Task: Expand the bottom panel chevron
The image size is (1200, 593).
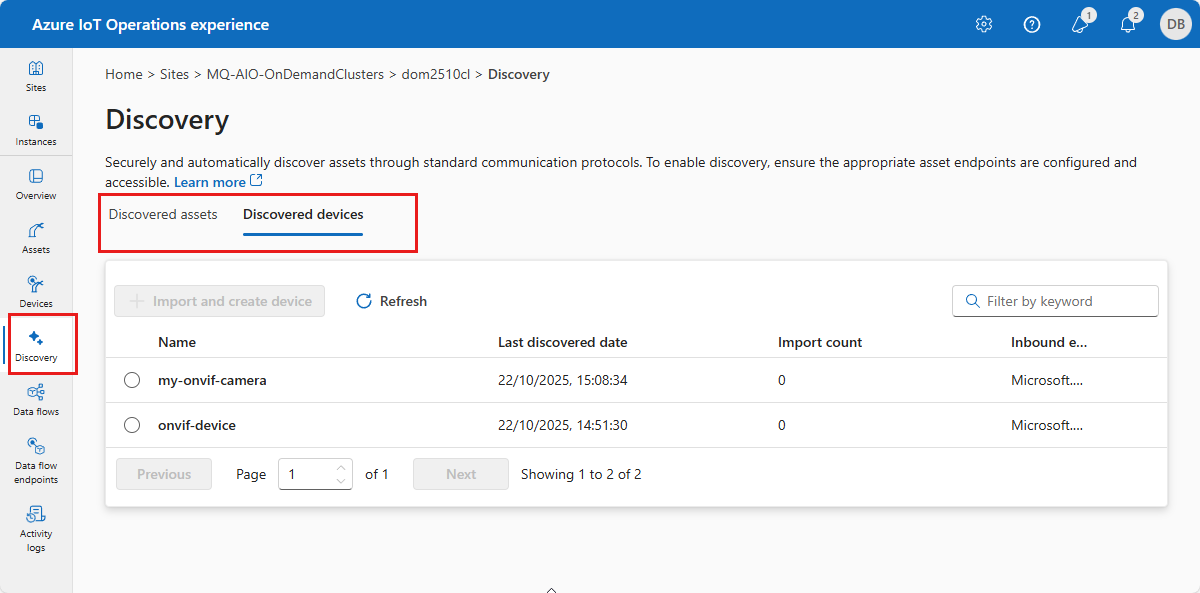Action: click(x=551, y=589)
